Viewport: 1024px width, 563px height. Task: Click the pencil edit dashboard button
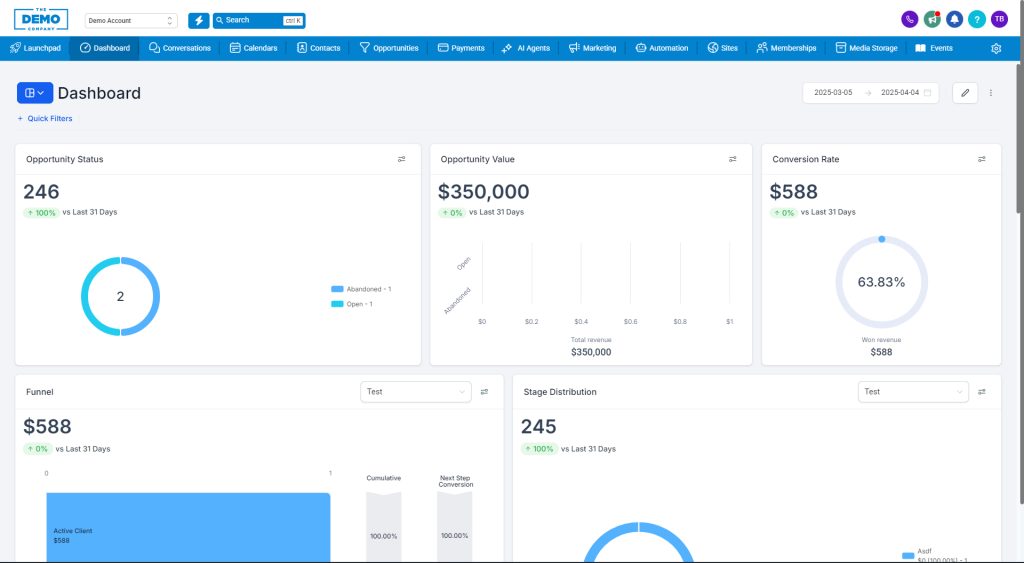coord(965,93)
